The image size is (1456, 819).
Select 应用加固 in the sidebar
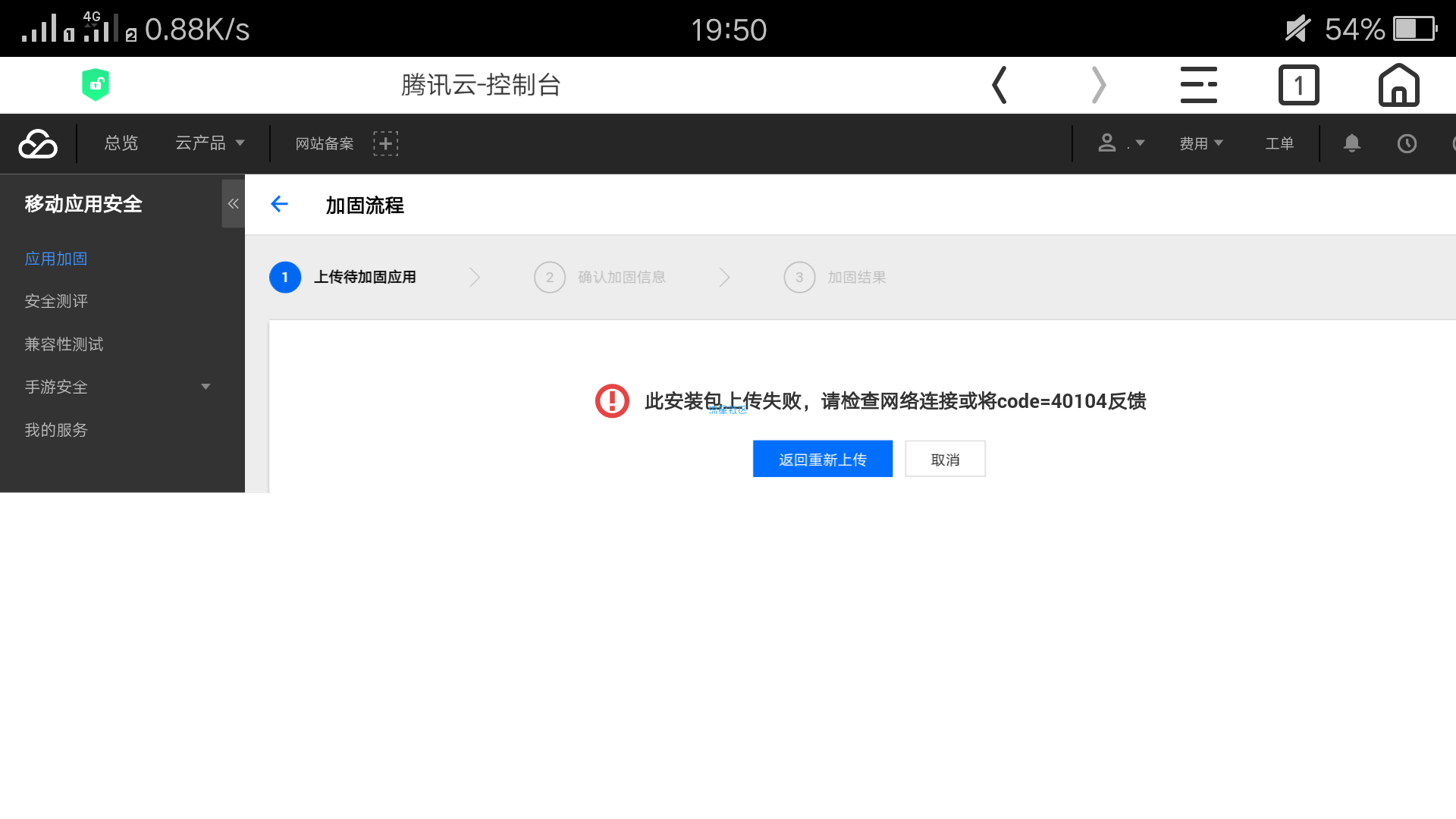coord(56,259)
